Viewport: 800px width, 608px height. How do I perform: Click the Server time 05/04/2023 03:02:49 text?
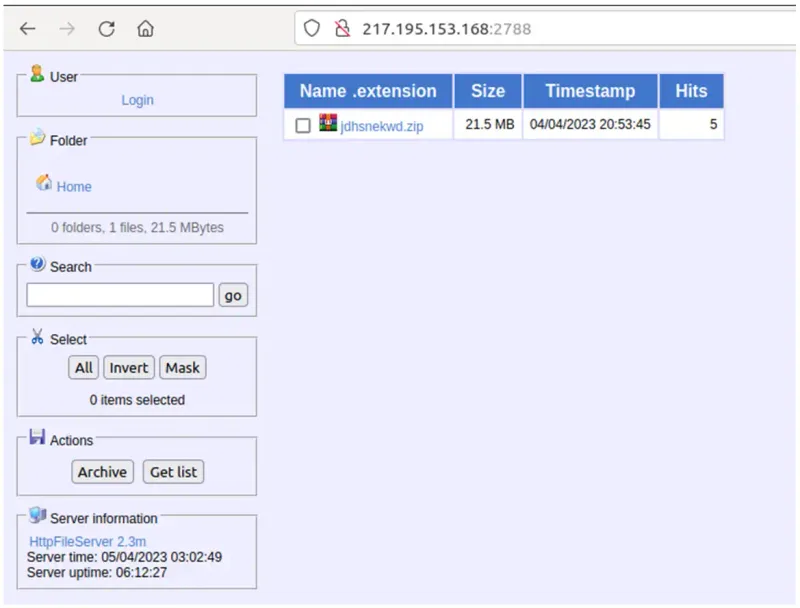pos(124,557)
